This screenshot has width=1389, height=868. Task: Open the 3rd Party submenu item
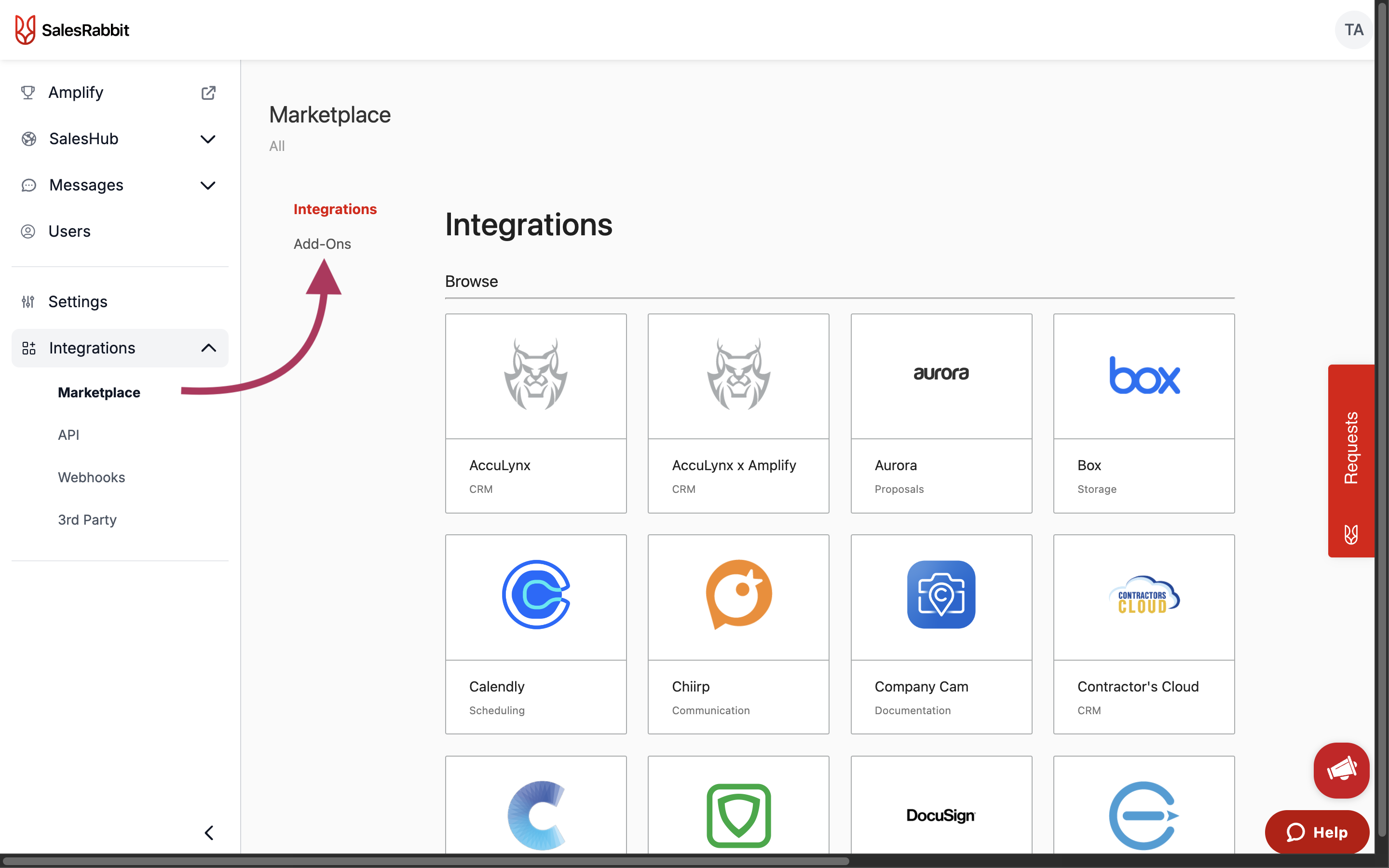tap(87, 519)
